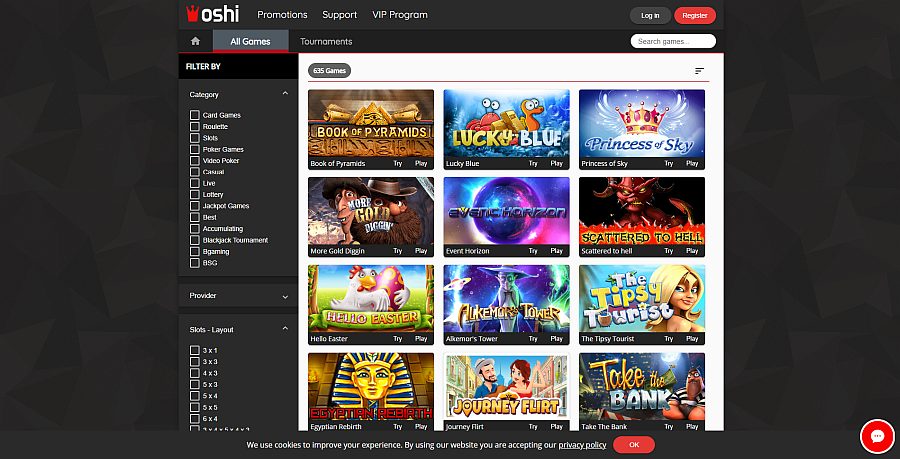The height and width of the screenshot is (459, 900).
Task: Check the Bgaming filter
Action: (195, 251)
